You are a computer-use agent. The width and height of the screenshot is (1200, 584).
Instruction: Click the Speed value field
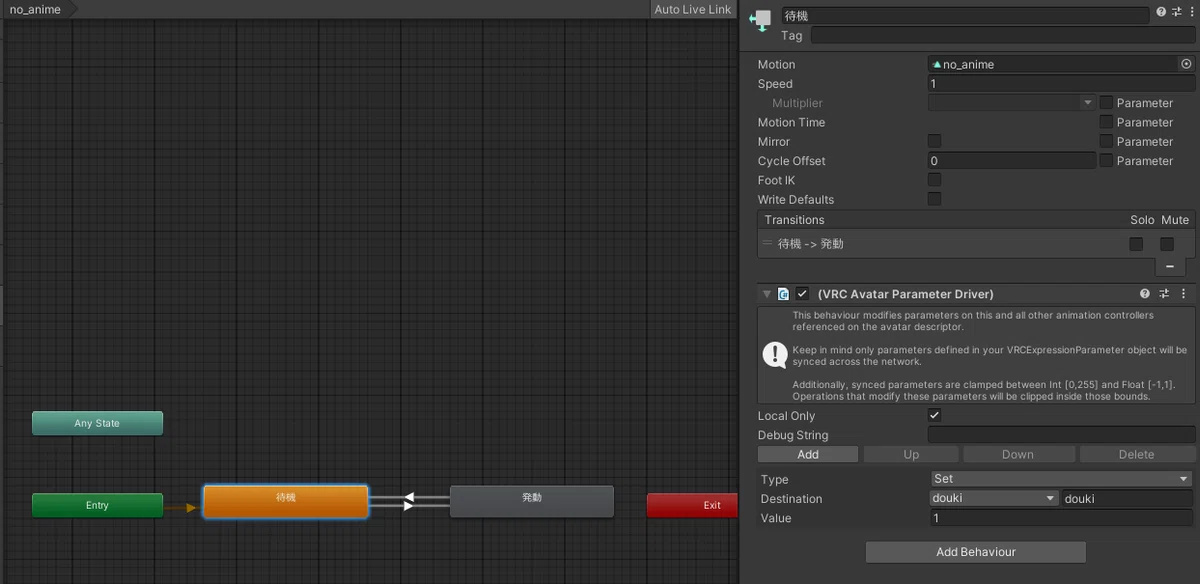(x=1062, y=84)
